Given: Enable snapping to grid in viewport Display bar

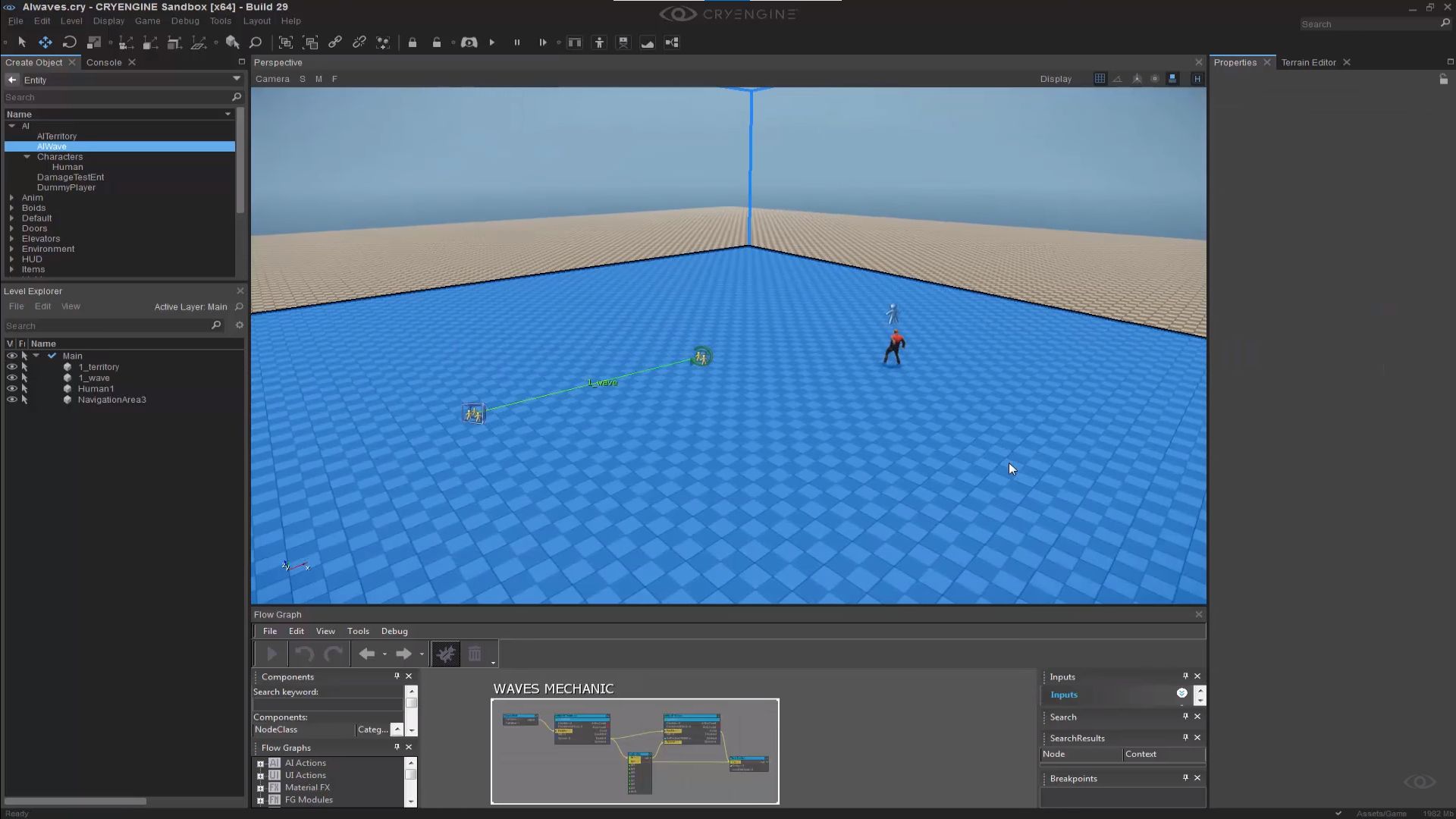Looking at the screenshot, I should pos(1100,78).
